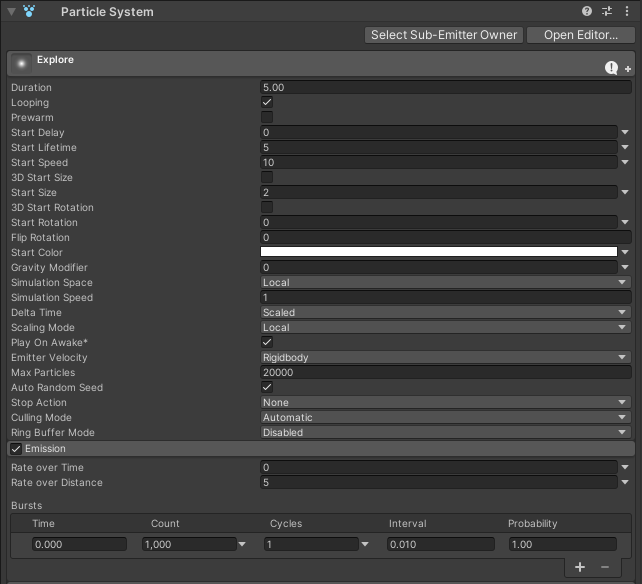Open burst Cycles mode arrow
Screen dimensions: 642x584
[x=365, y=544]
